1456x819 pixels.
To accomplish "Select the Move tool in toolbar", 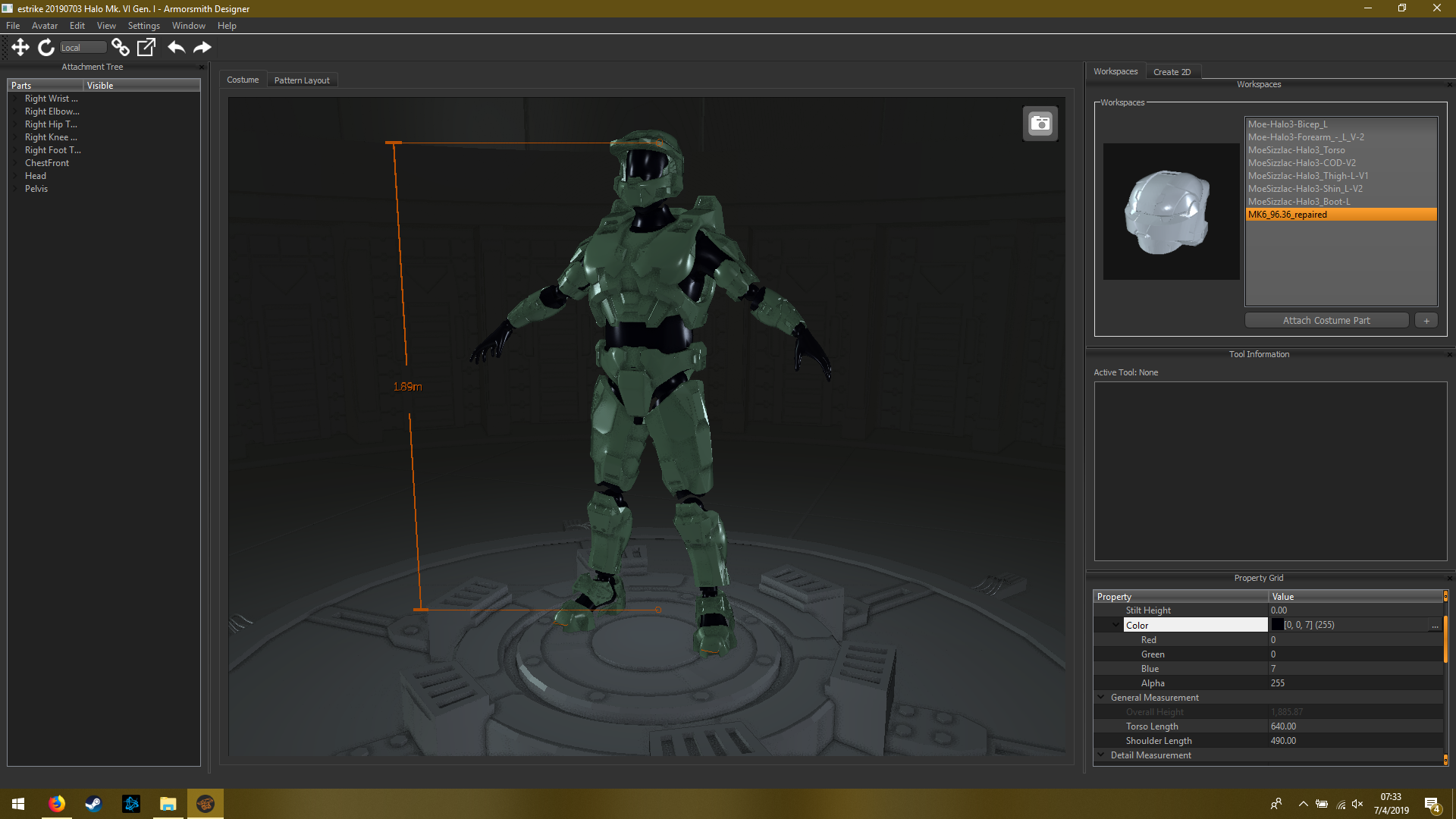I will [x=20, y=47].
